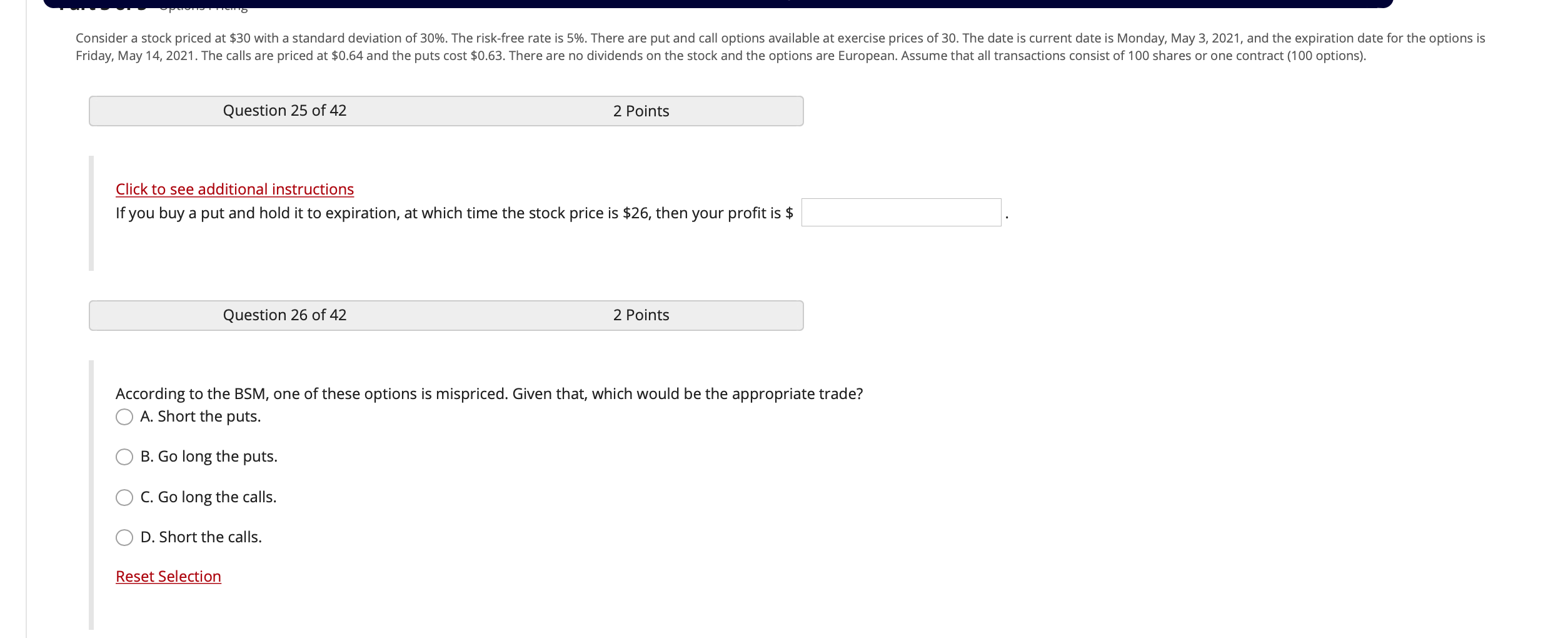
Task: Select radio option C. Go long the calls
Action: [126, 497]
